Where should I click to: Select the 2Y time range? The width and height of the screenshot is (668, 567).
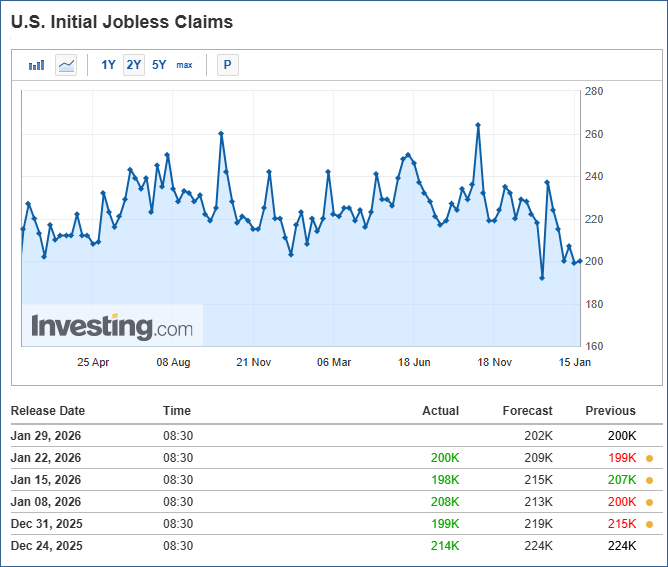(x=134, y=65)
